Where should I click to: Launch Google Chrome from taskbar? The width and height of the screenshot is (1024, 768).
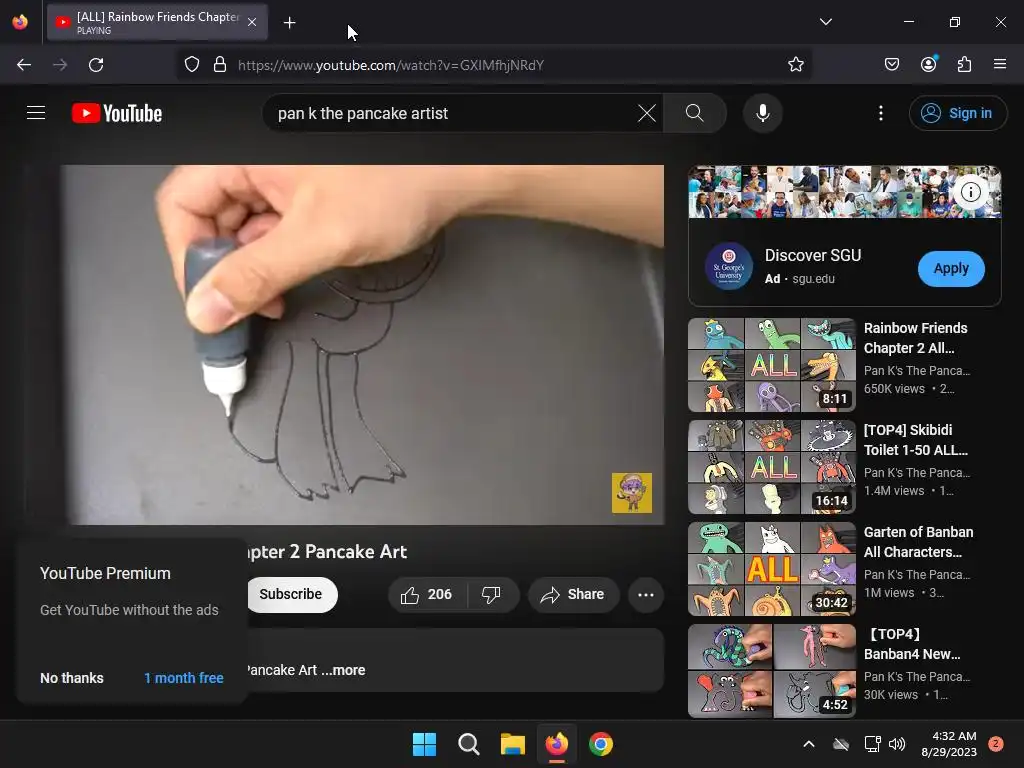(x=601, y=744)
